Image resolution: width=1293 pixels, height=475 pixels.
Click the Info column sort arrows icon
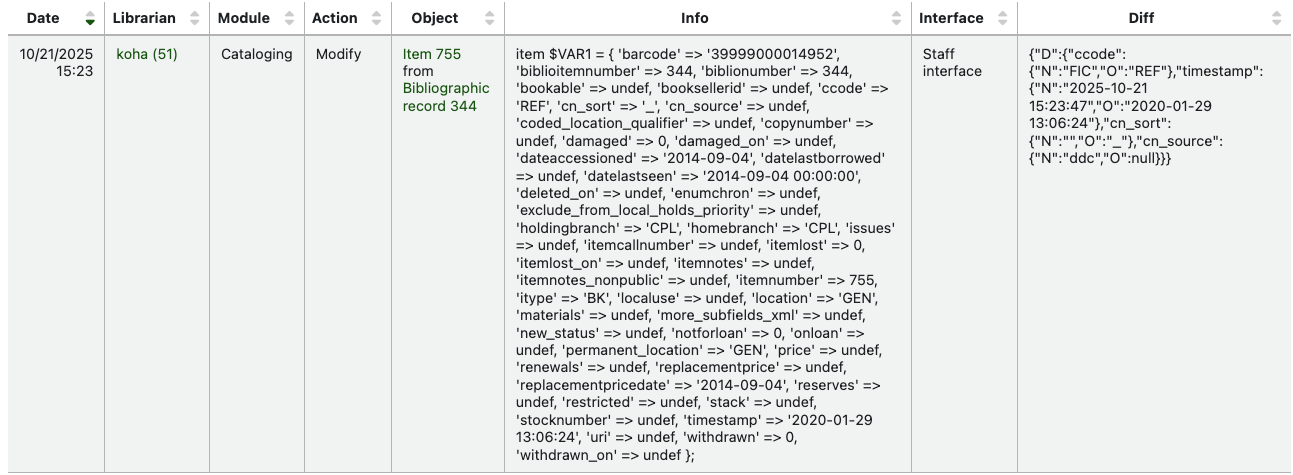[899, 18]
